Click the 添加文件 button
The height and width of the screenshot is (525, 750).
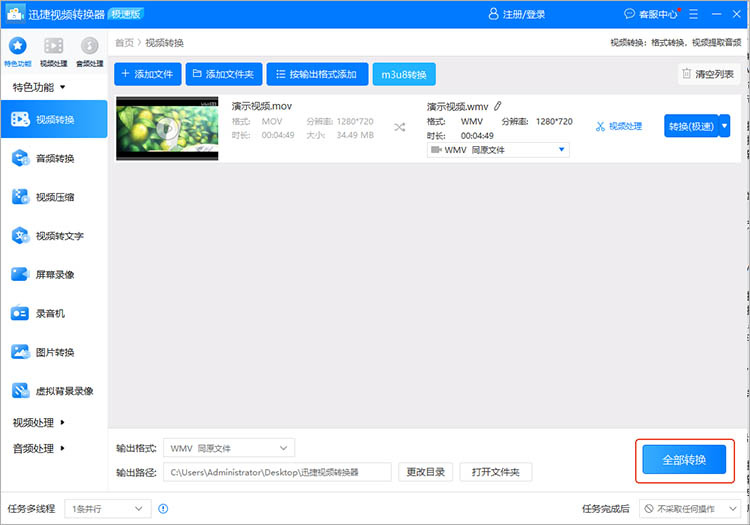click(x=148, y=74)
